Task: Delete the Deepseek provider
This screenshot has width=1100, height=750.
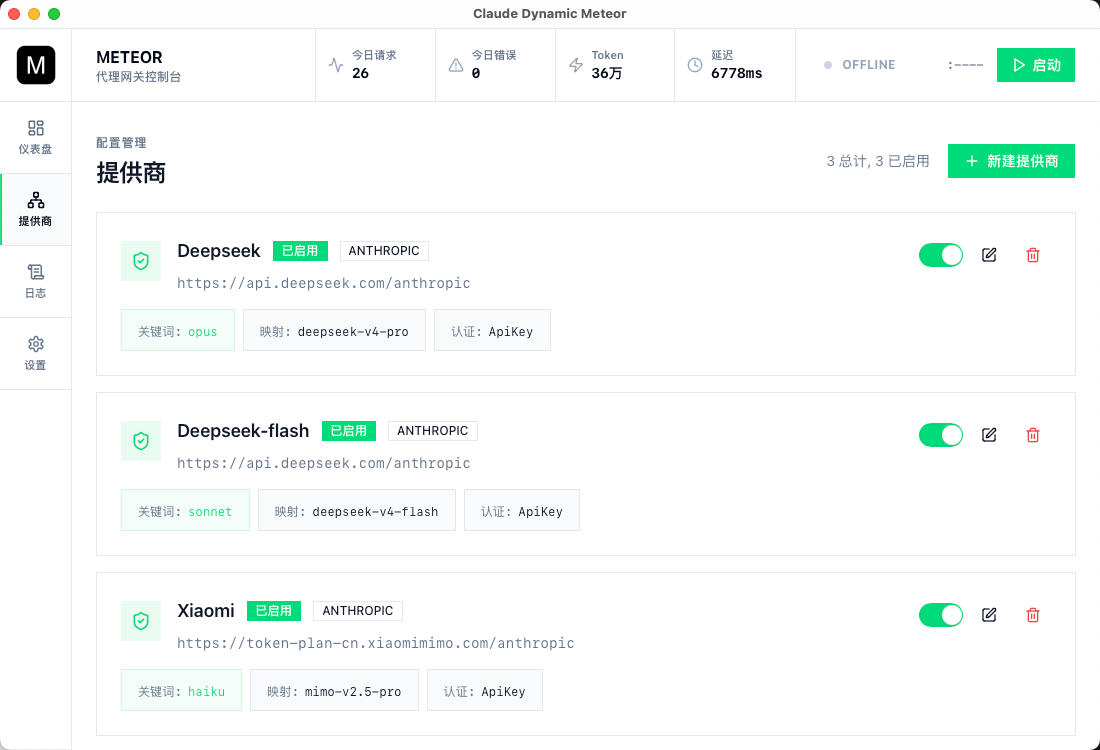Action: [1033, 255]
